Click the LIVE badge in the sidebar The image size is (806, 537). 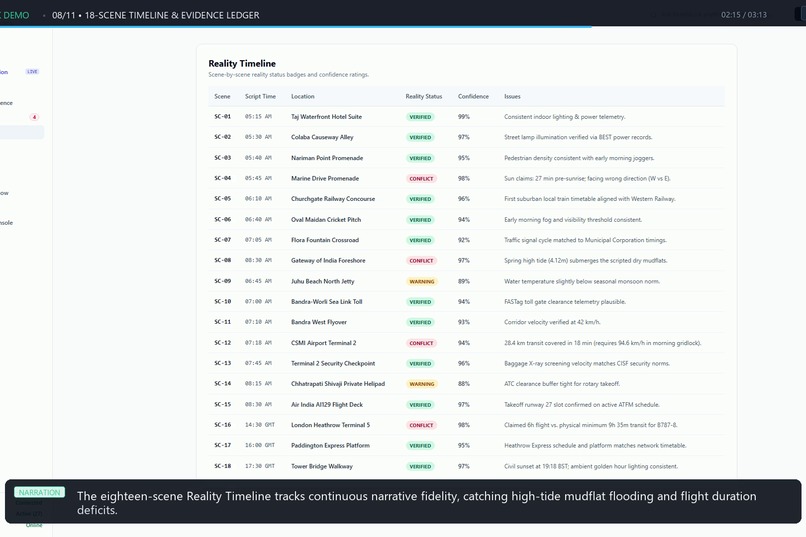32,71
